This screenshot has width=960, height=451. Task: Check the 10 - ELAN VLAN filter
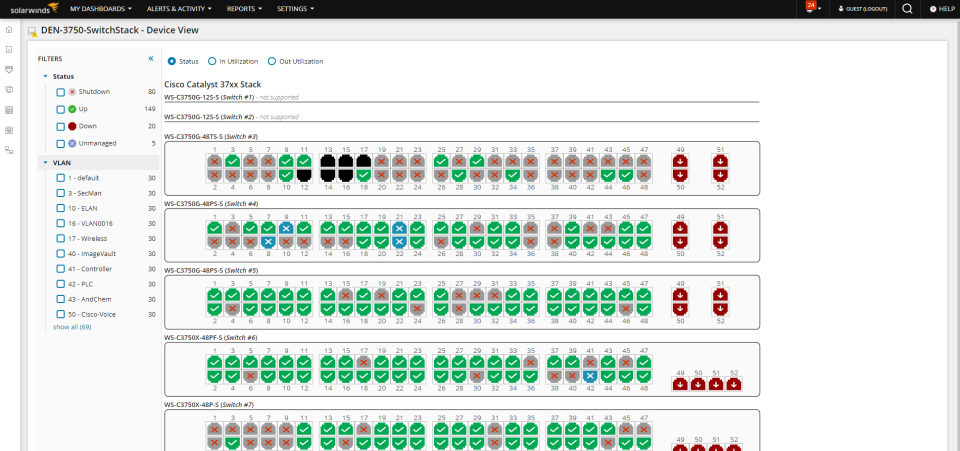61,209
